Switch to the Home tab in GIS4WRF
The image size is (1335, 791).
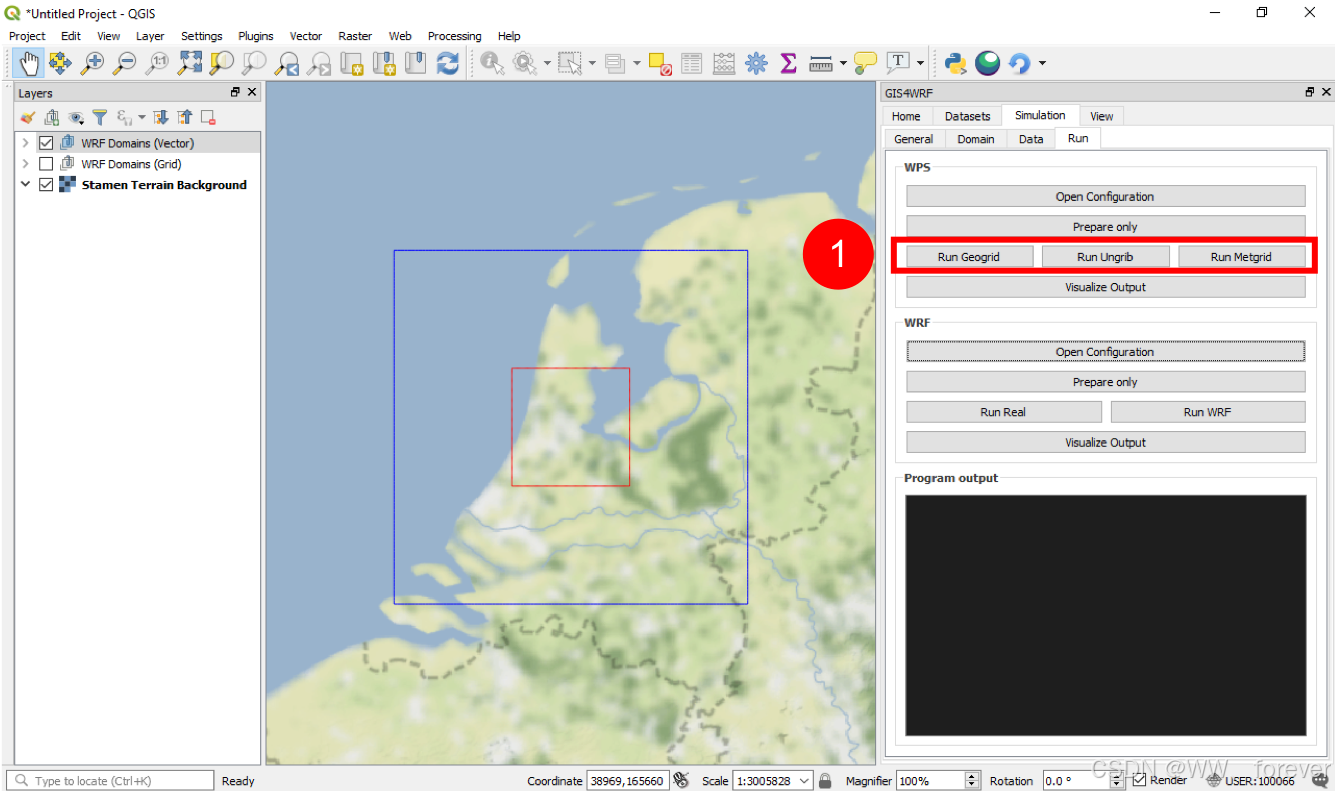click(906, 116)
